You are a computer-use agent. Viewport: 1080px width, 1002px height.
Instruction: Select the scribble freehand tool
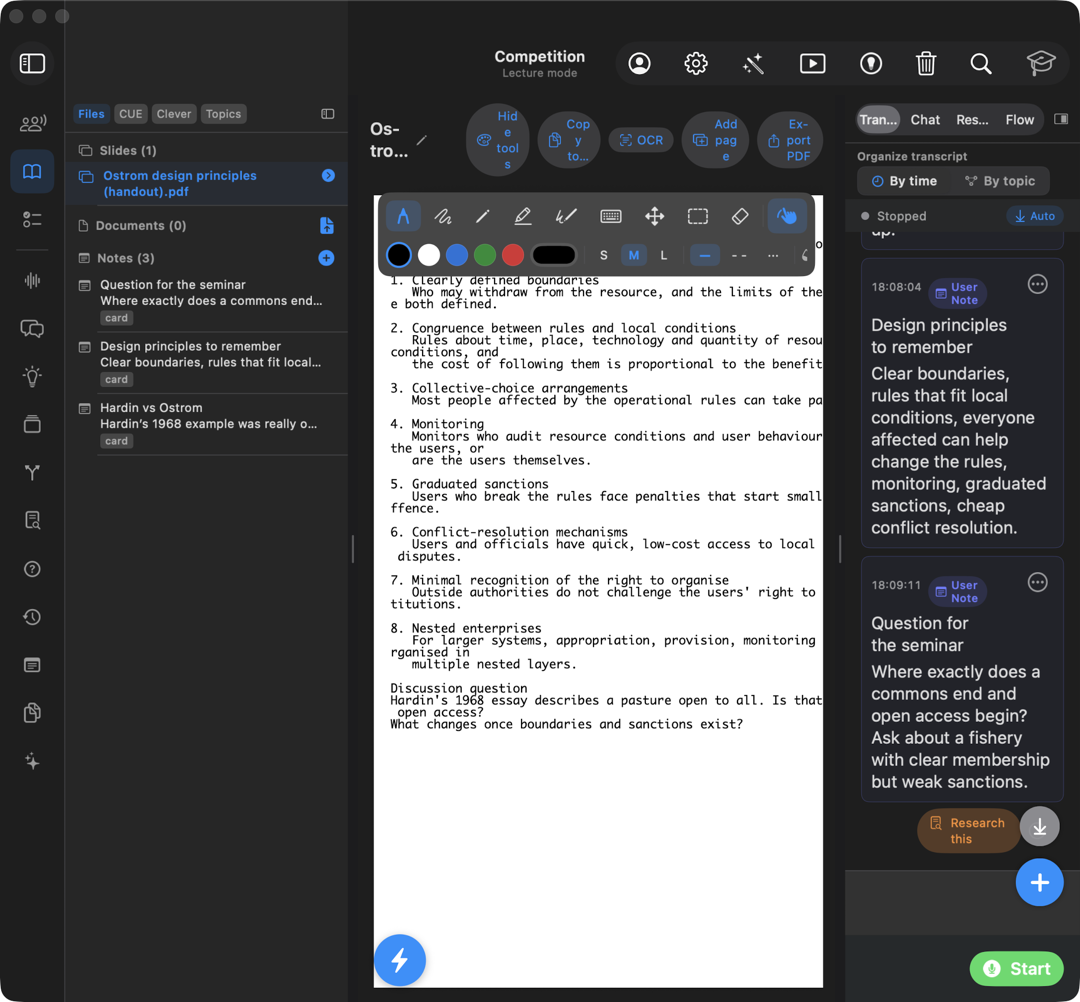click(443, 216)
